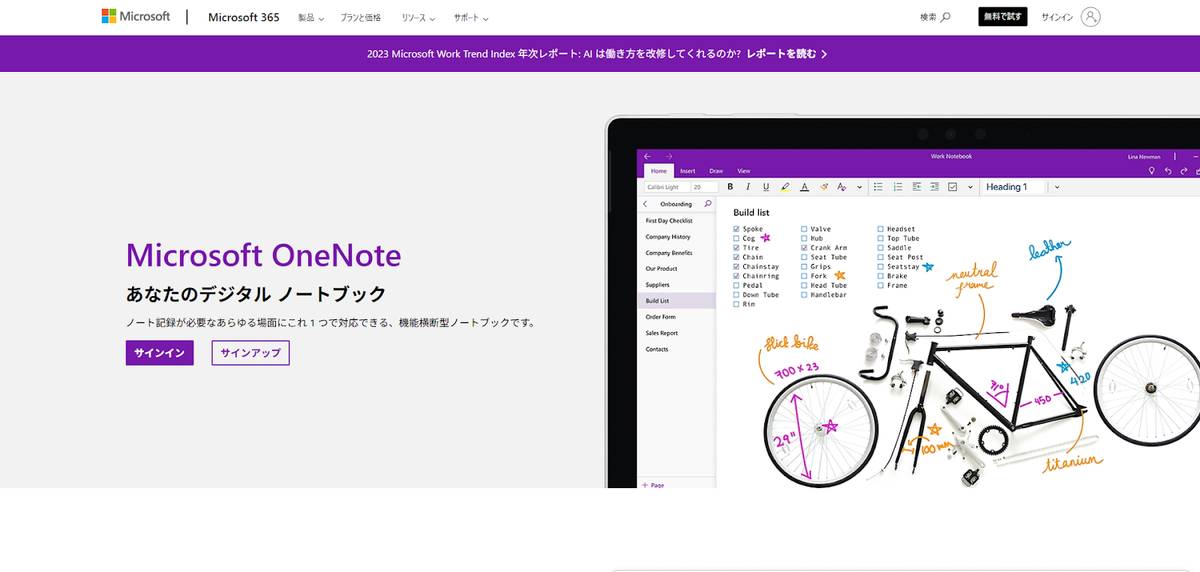Switch to the Home ribbon tab
The height and width of the screenshot is (572, 1200).
[659, 171]
